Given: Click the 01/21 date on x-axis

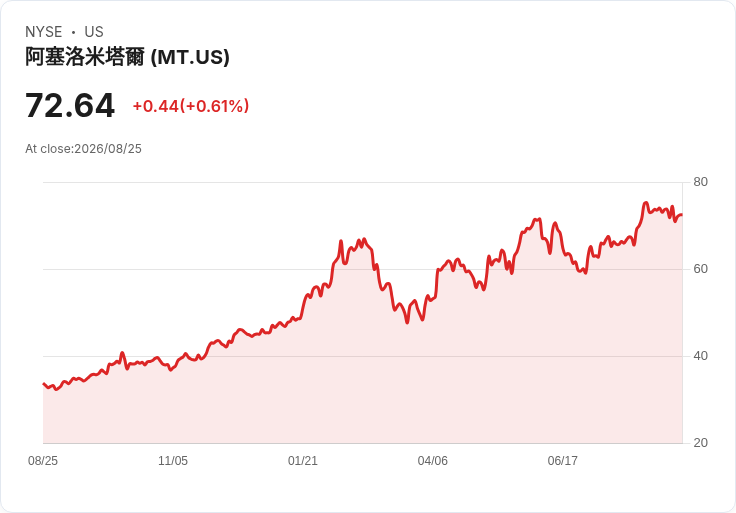Looking at the screenshot, I should tap(303, 461).
